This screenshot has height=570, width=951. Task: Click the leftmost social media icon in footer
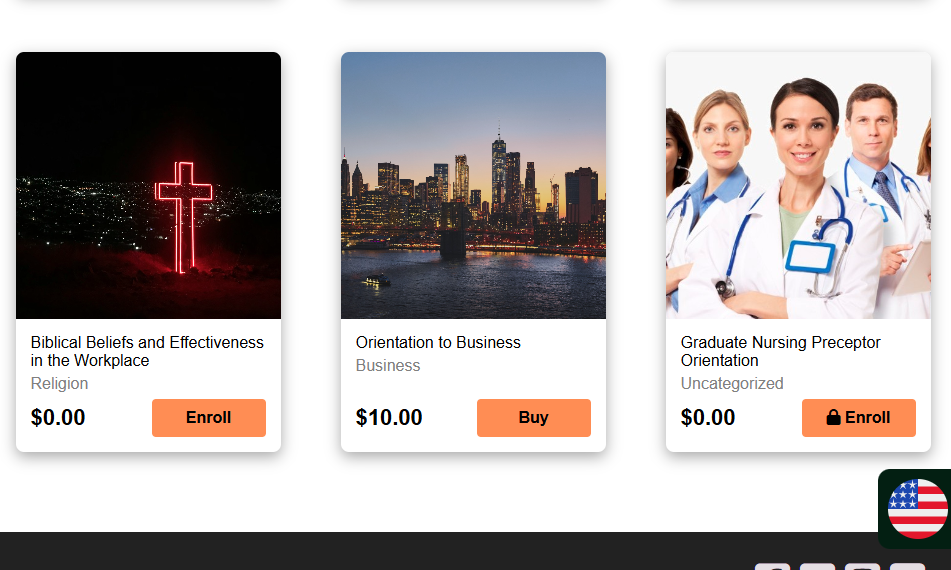click(x=772, y=567)
